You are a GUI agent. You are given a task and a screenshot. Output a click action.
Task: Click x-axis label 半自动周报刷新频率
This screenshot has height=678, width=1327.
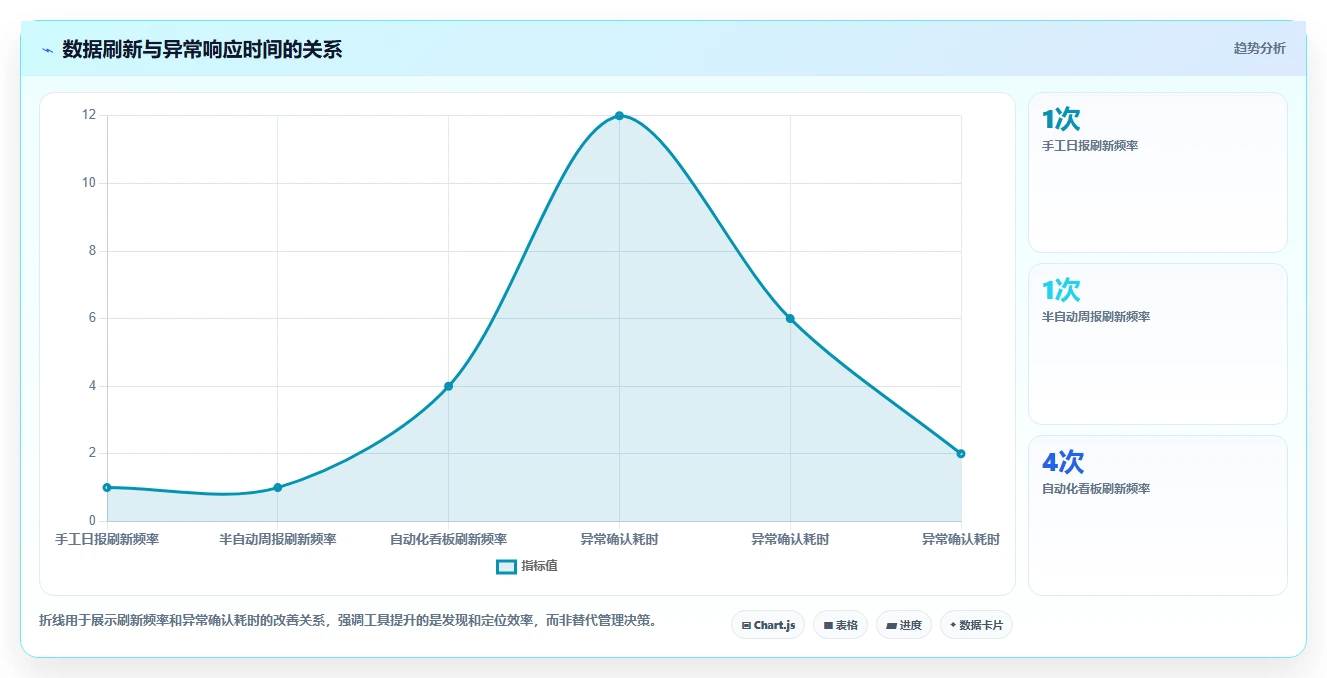(x=278, y=539)
